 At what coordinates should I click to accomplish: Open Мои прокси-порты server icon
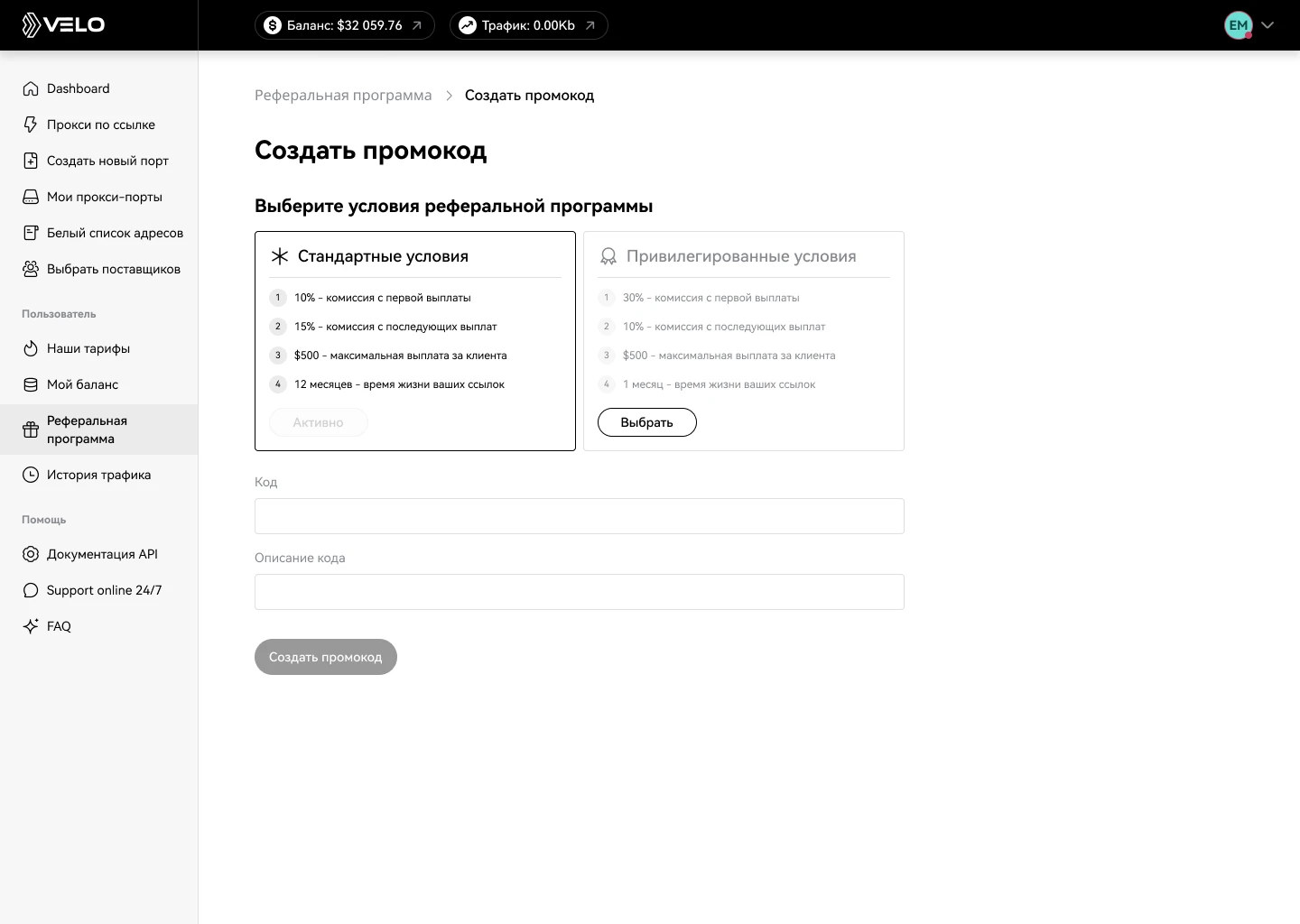[31, 197]
